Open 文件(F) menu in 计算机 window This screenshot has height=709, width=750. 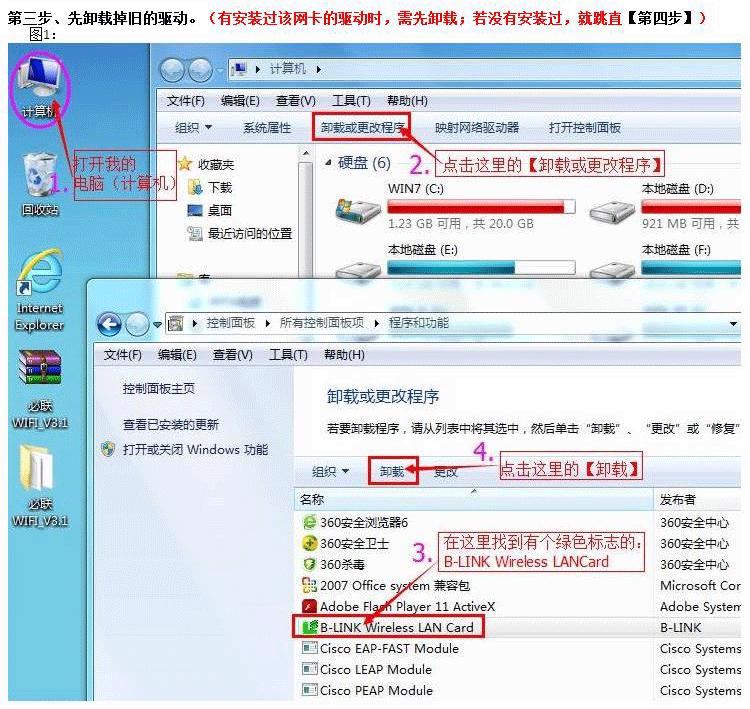186,101
